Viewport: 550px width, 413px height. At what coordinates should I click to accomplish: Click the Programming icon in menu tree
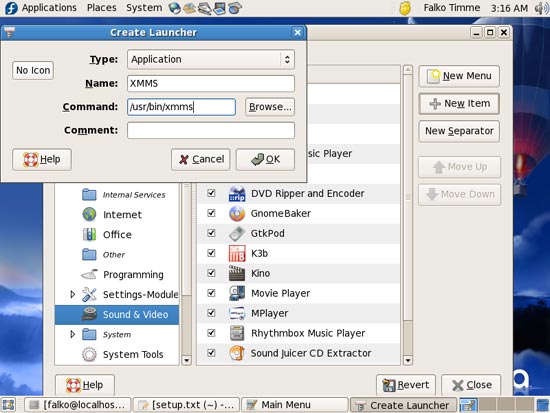pyautogui.click(x=89, y=274)
